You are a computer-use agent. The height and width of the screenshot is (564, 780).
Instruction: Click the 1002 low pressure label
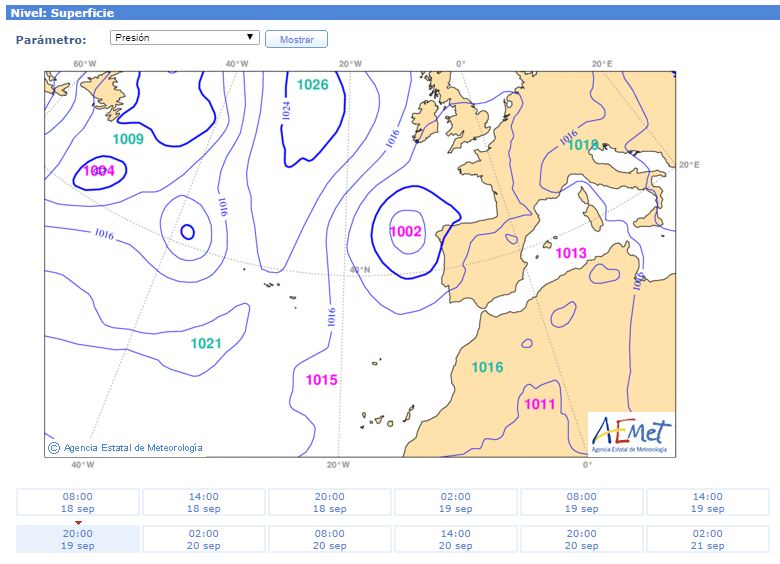406,231
